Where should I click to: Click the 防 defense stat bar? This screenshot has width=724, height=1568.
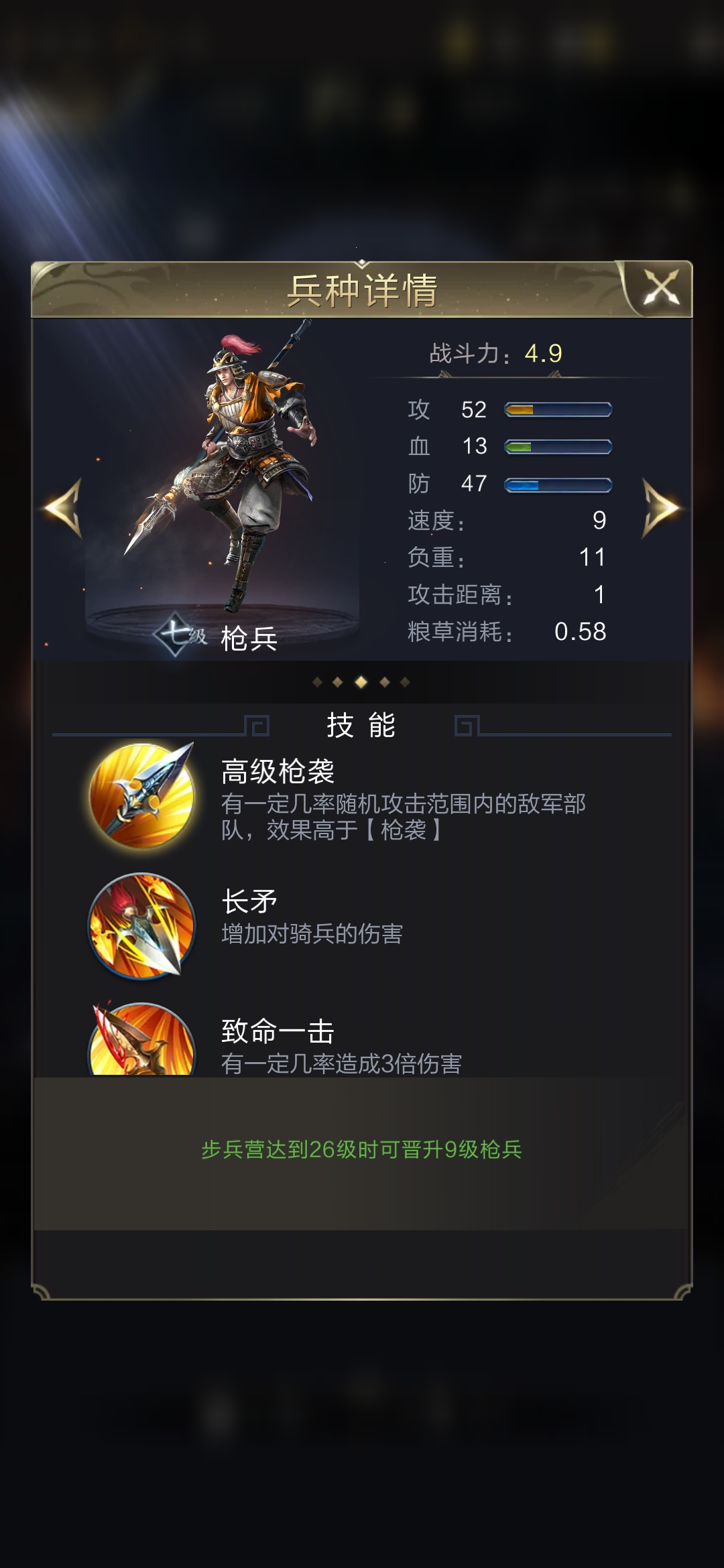click(558, 484)
